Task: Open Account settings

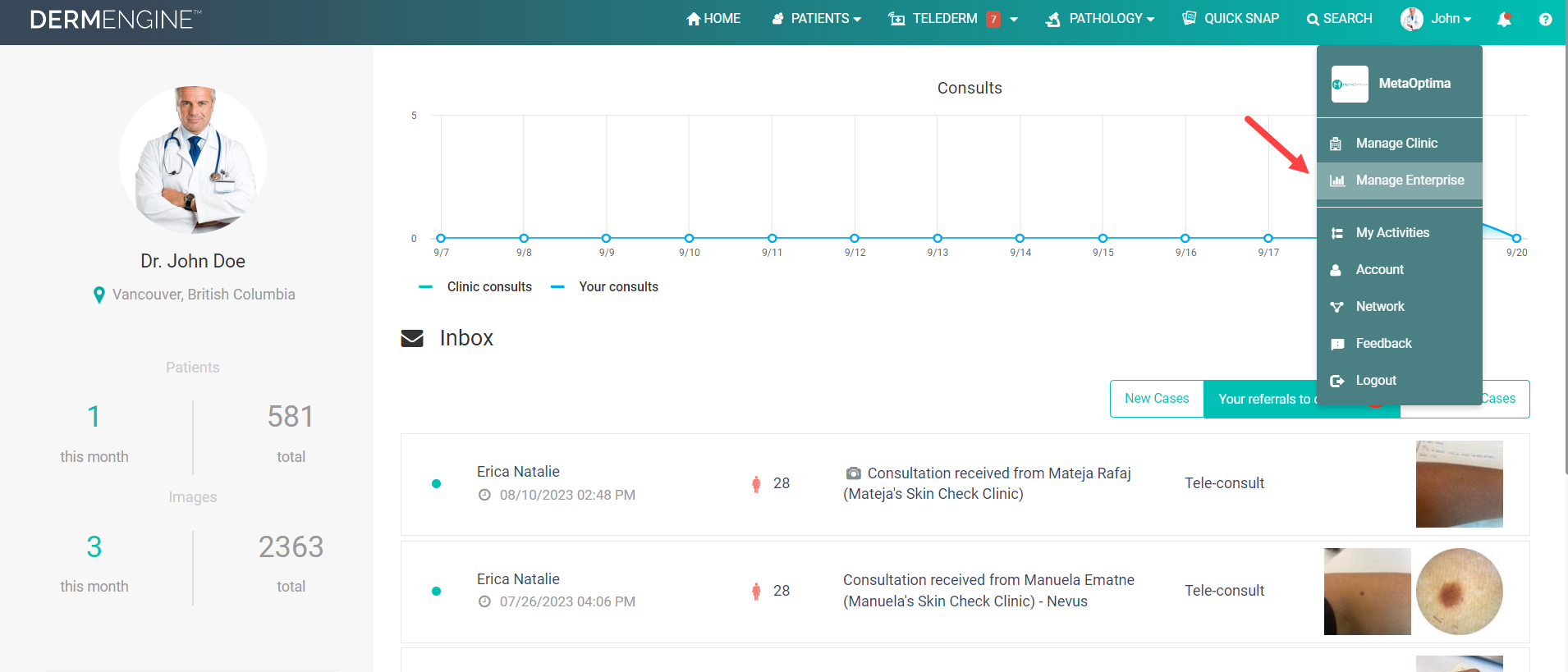Action: (1400, 269)
